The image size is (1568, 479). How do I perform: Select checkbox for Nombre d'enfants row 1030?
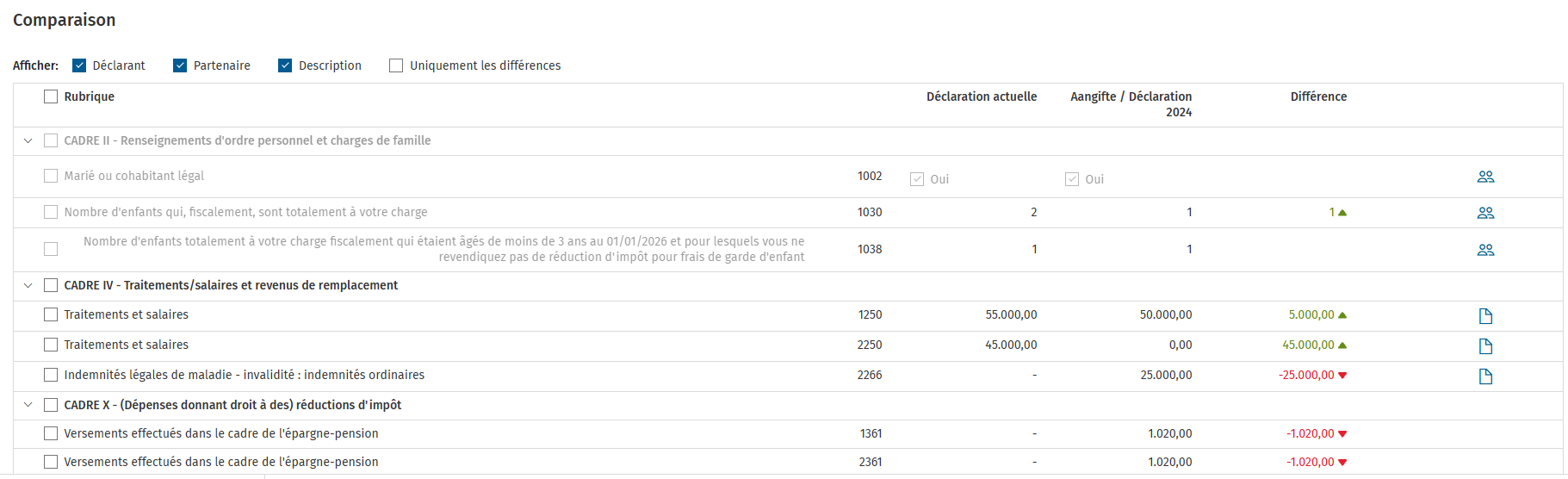click(51, 212)
